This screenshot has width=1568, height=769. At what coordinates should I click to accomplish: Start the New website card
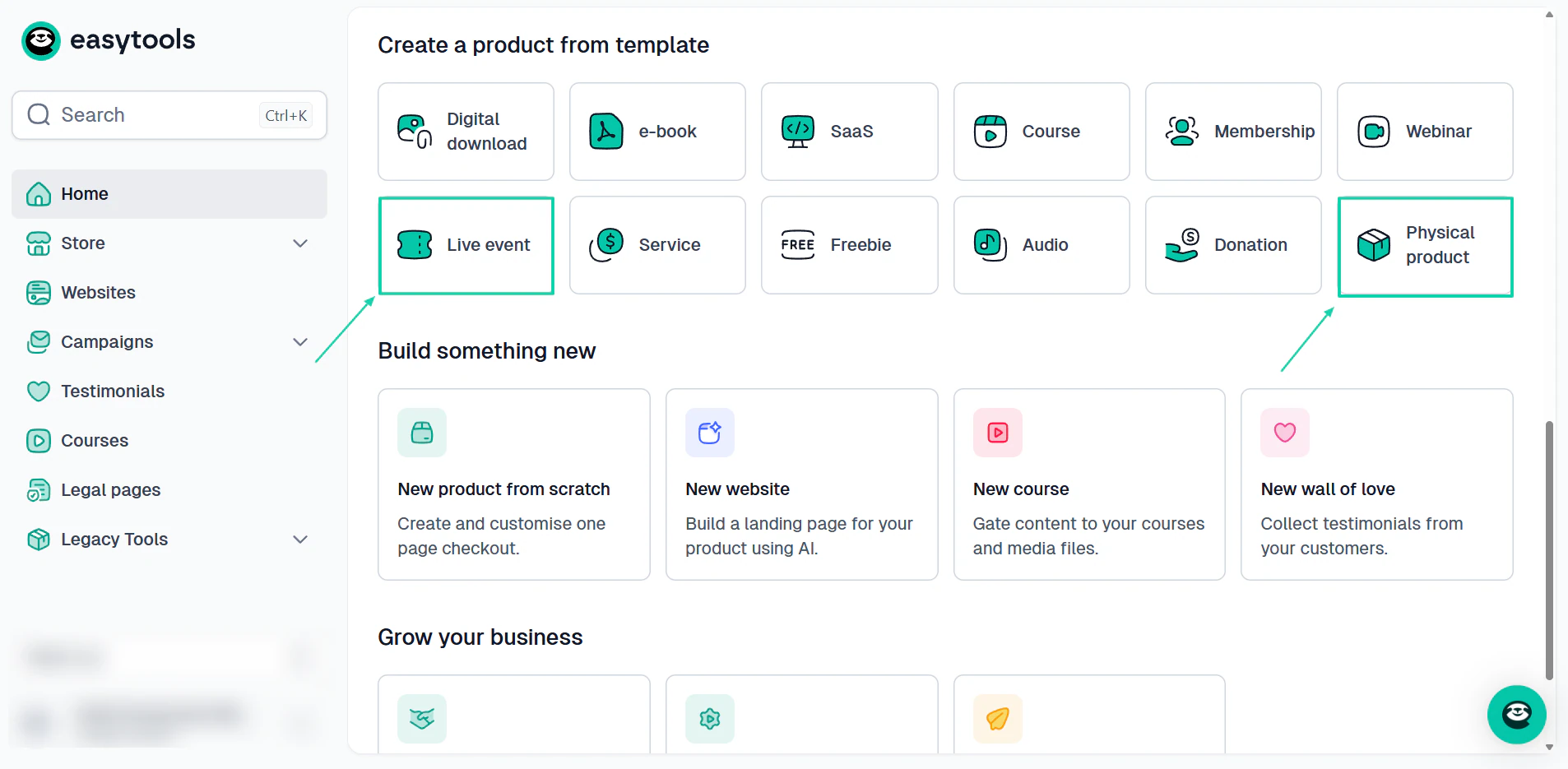(802, 484)
